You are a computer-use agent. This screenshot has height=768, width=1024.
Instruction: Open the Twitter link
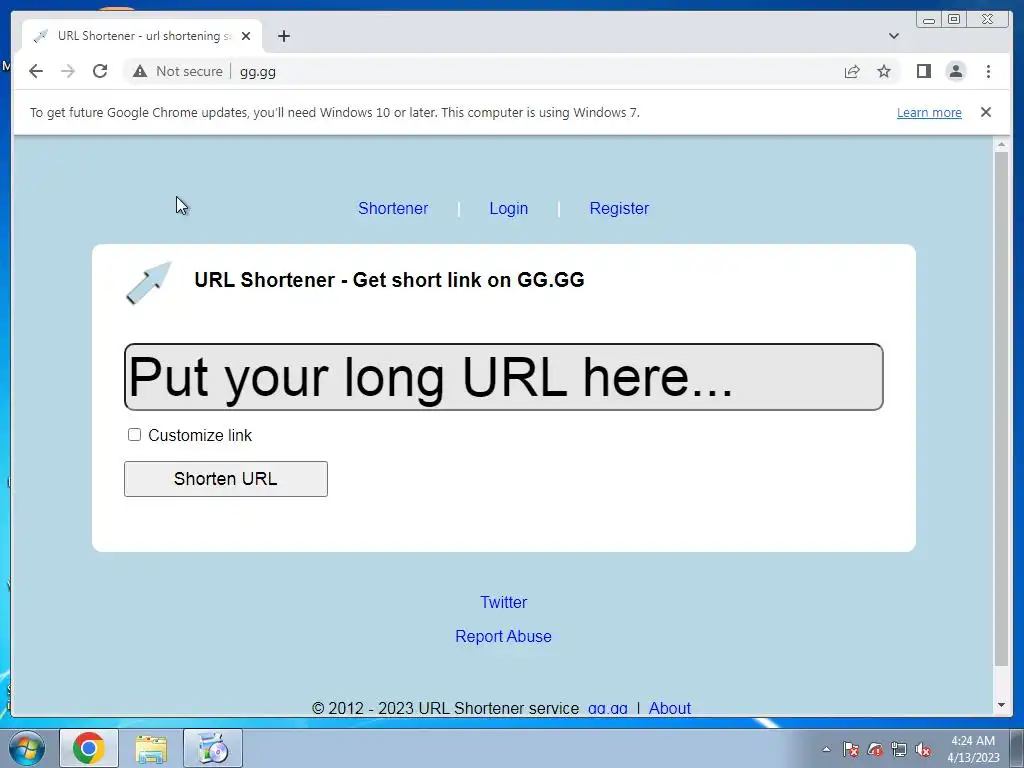click(504, 602)
